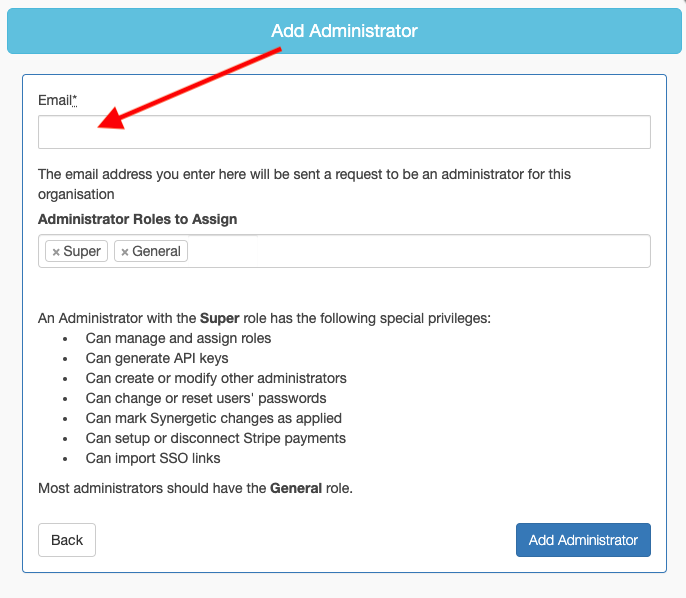Select the General role tag label

tap(156, 251)
